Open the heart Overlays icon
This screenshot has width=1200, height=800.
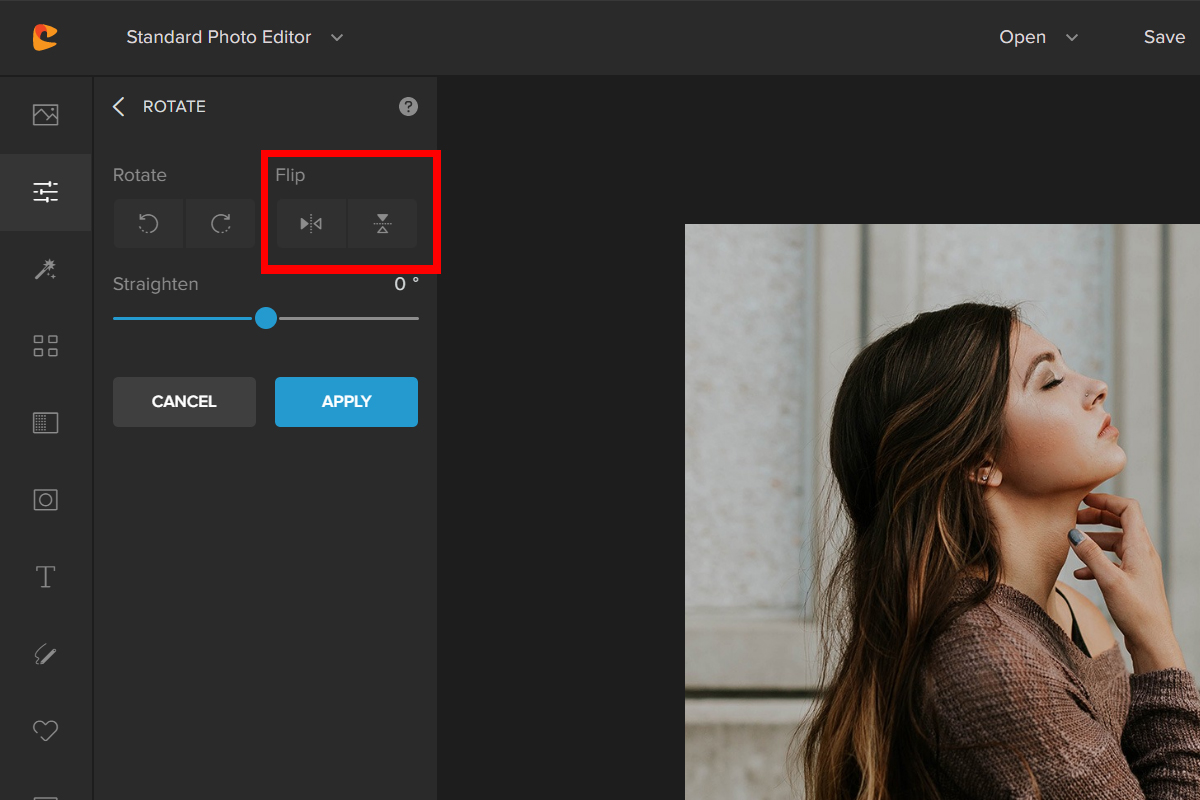[45, 731]
